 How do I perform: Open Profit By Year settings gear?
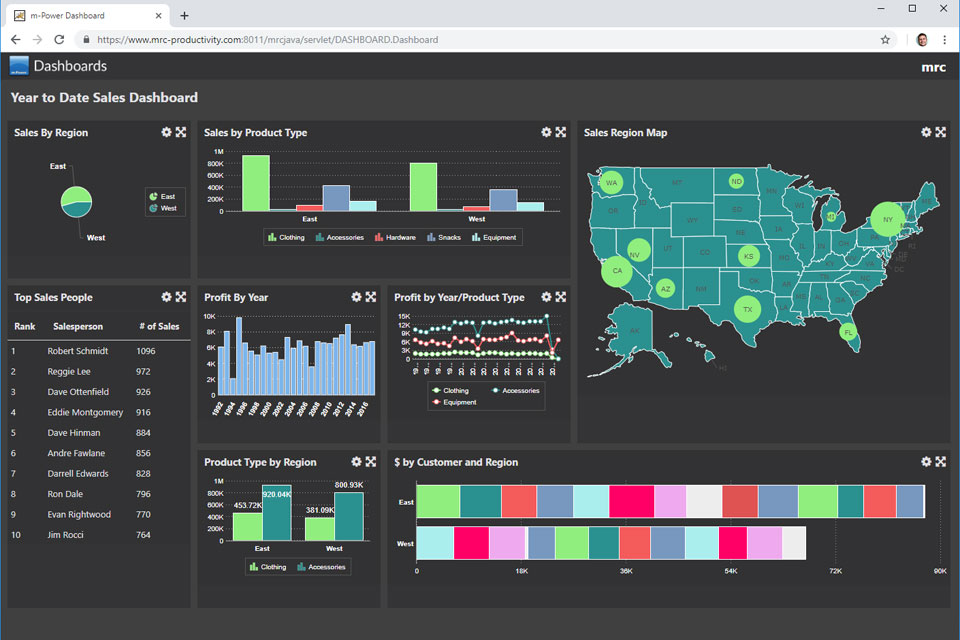[356, 297]
